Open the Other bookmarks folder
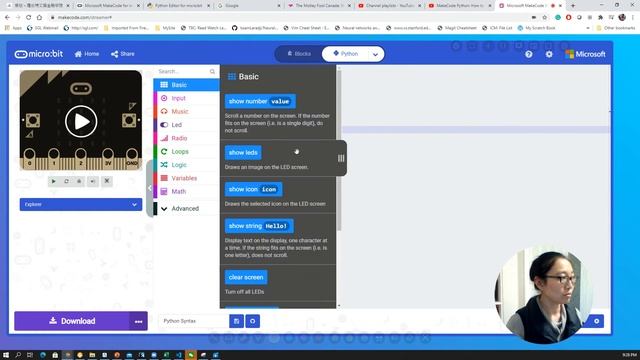The height and width of the screenshot is (360, 640). (x=616, y=28)
